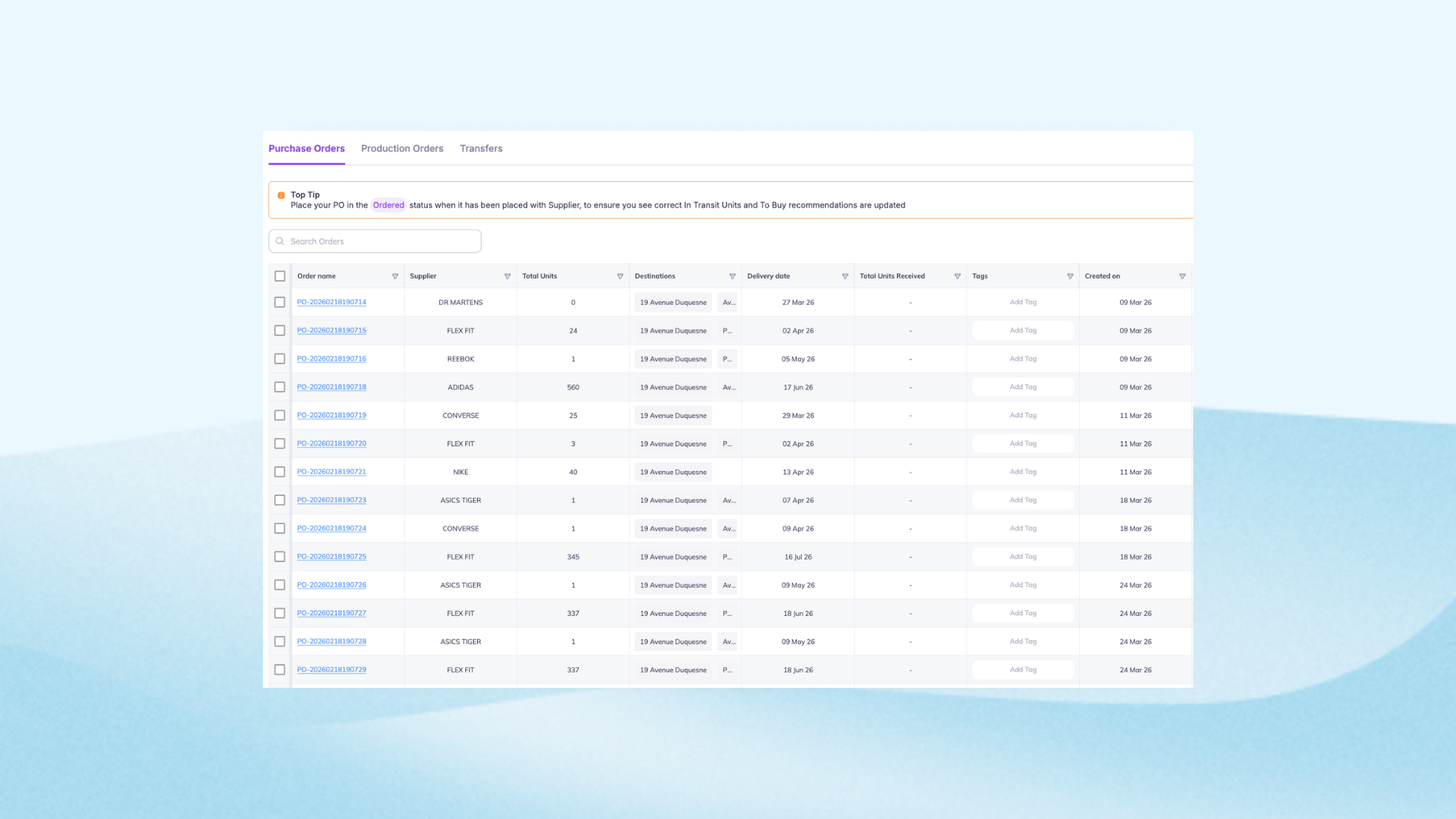This screenshot has width=1456, height=819.
Task: Click the 19 Avenue Duquesne chip in NIKE row
Action: (x=673, y=472)
